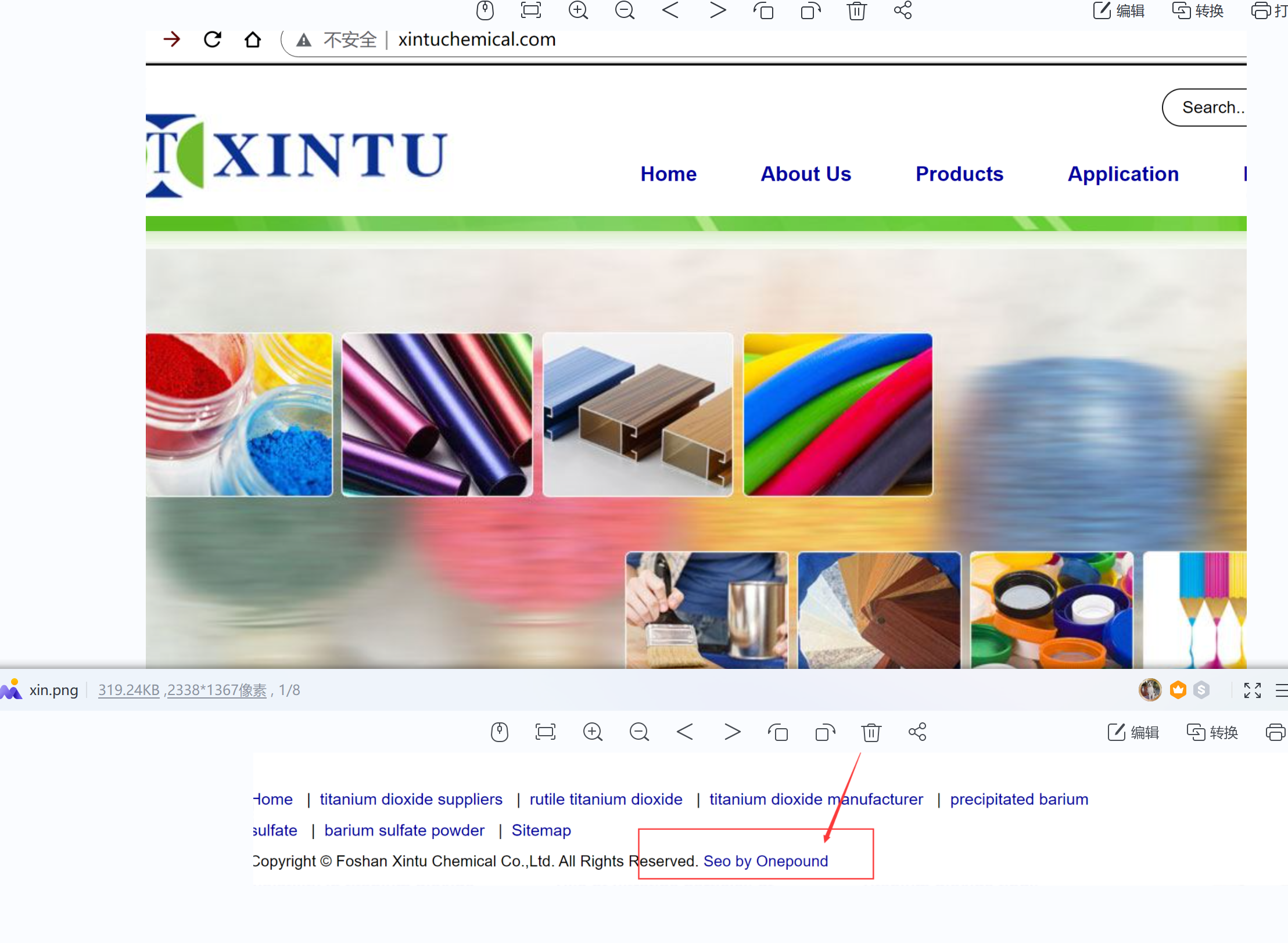Image resolution: width=1288 pixels, height=943 pixels.
Task: Rotate image left using the top toolbar icon
Action: tap(764, 10)
